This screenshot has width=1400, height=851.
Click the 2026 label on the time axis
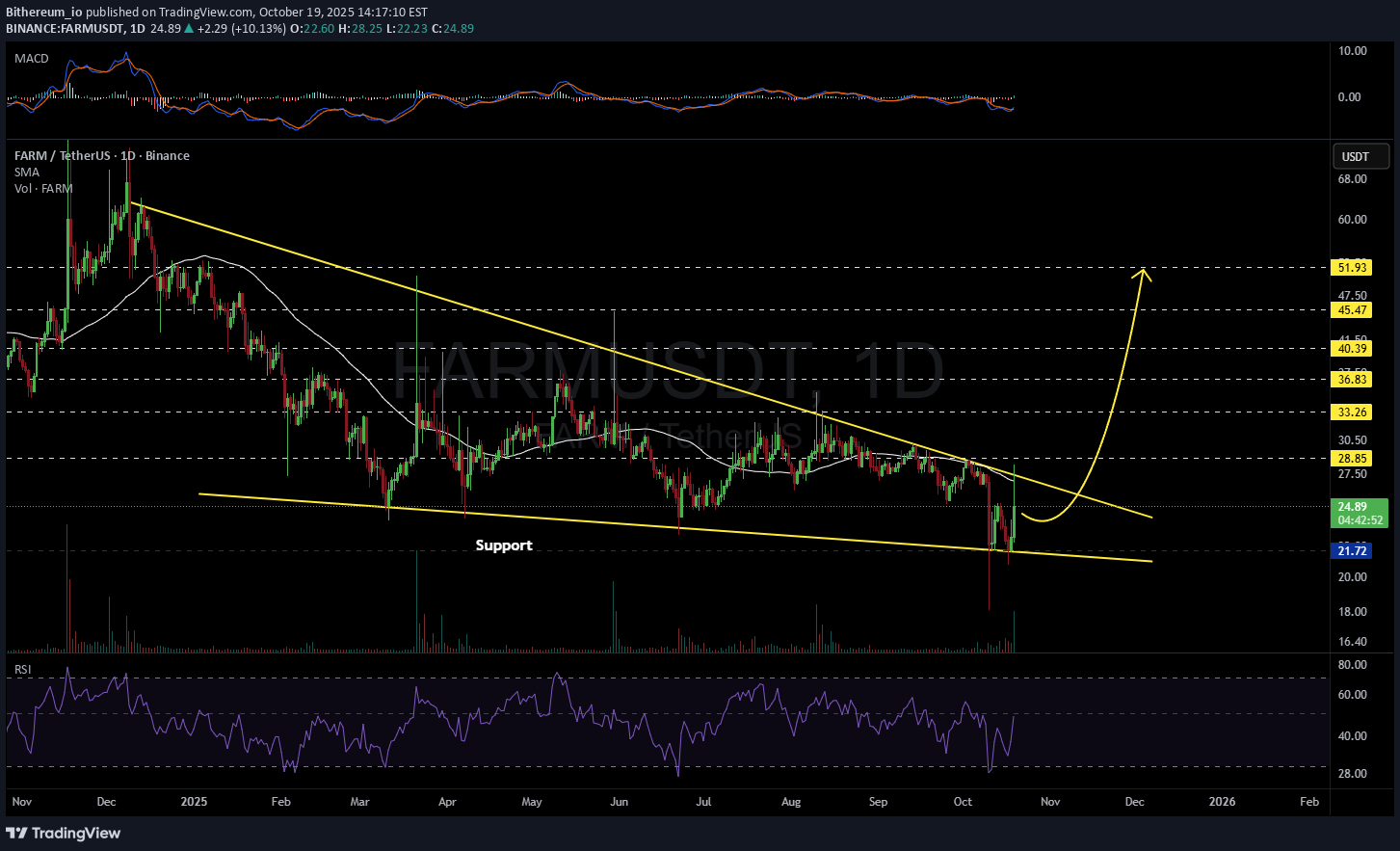1222,801
